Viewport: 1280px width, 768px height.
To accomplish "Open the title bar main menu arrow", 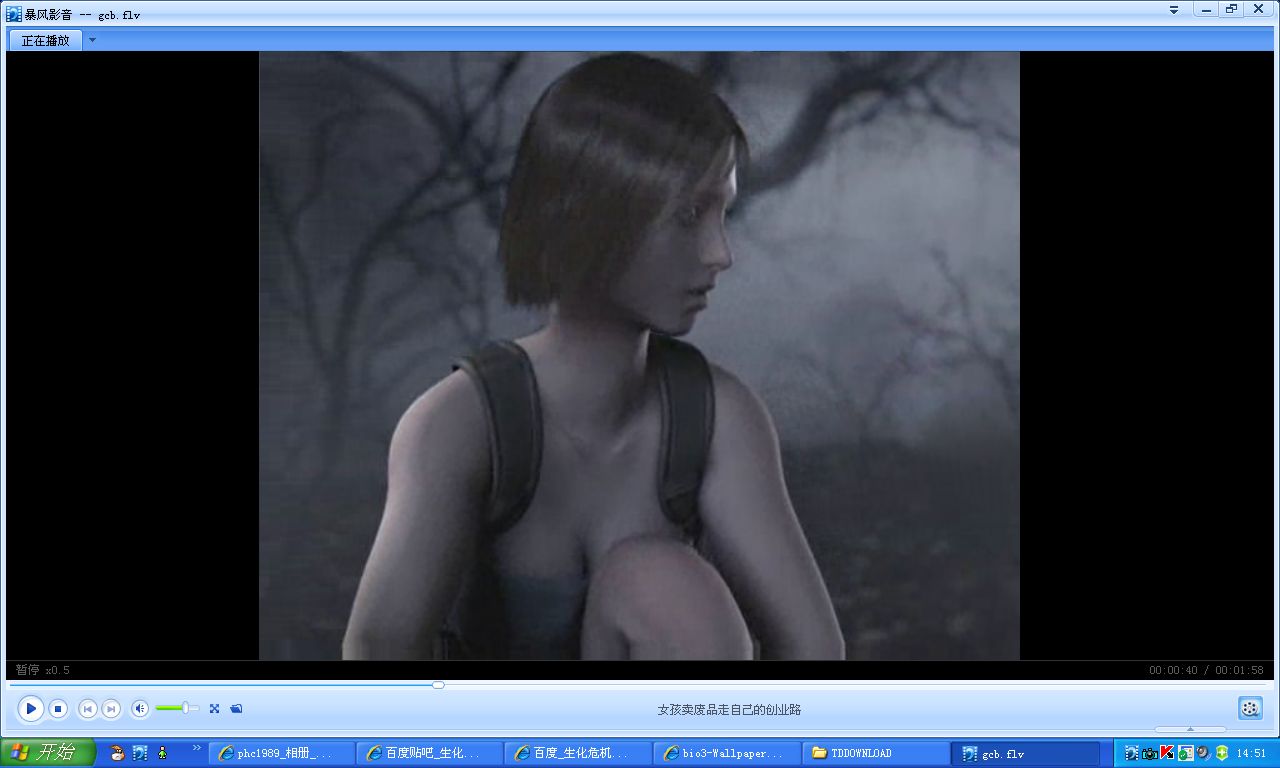I will [1174, 9].
